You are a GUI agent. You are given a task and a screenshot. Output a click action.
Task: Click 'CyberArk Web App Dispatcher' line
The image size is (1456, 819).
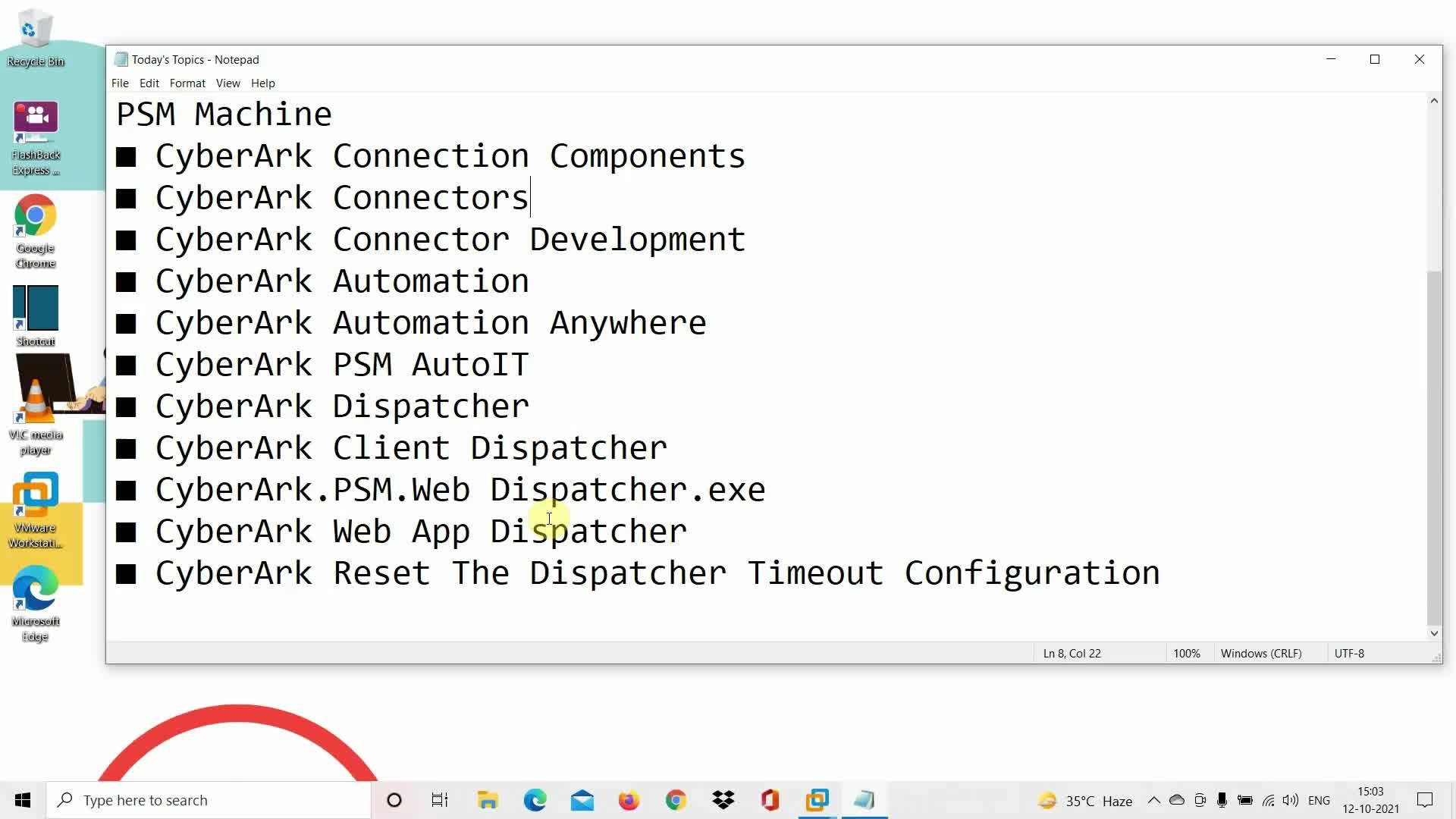click(x=401, y=532)
